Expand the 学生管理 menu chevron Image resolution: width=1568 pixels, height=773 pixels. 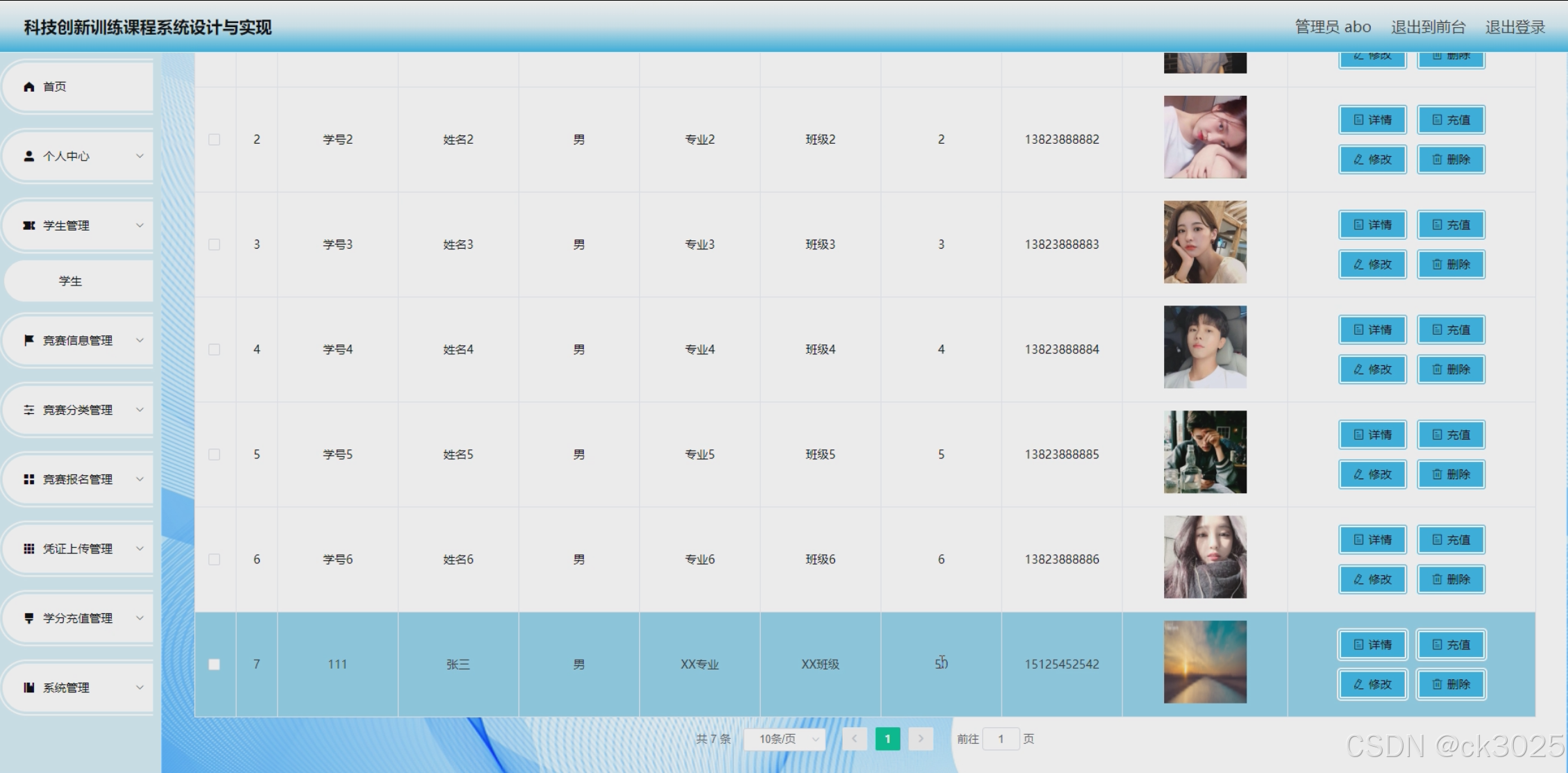pyautogui.click(x=140, y=226)
